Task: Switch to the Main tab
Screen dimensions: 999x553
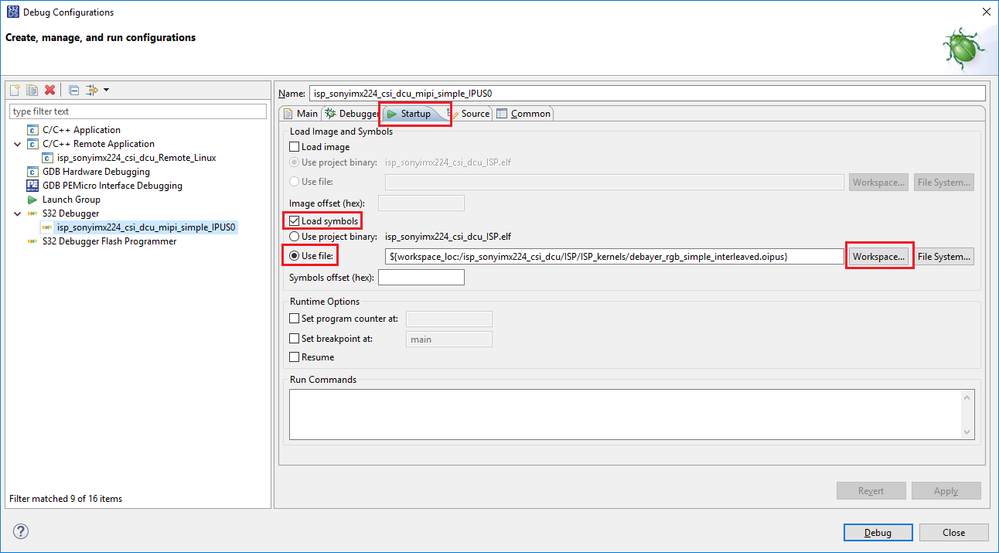Action: tap(301, 113)
